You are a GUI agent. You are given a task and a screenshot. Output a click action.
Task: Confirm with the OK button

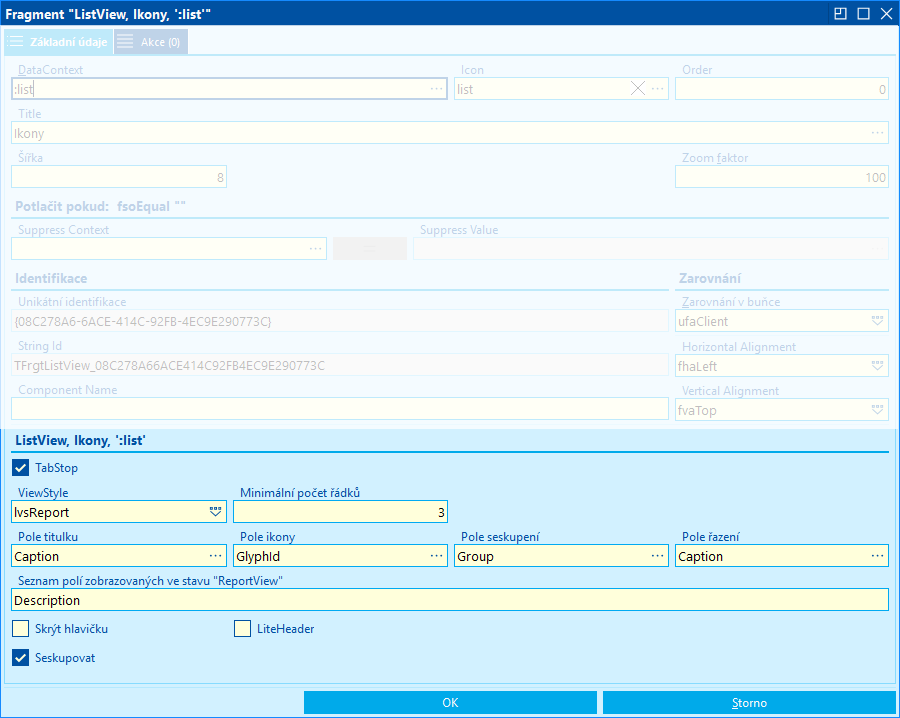tap(451, 703)
